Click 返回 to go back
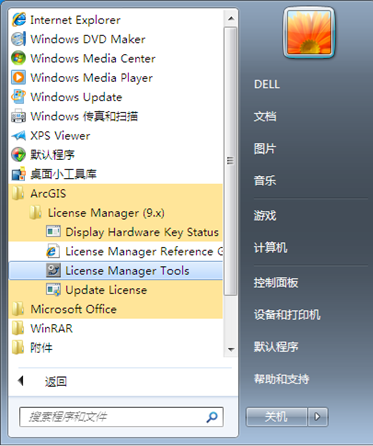The image size is (373, 446). tap(56, 381)
